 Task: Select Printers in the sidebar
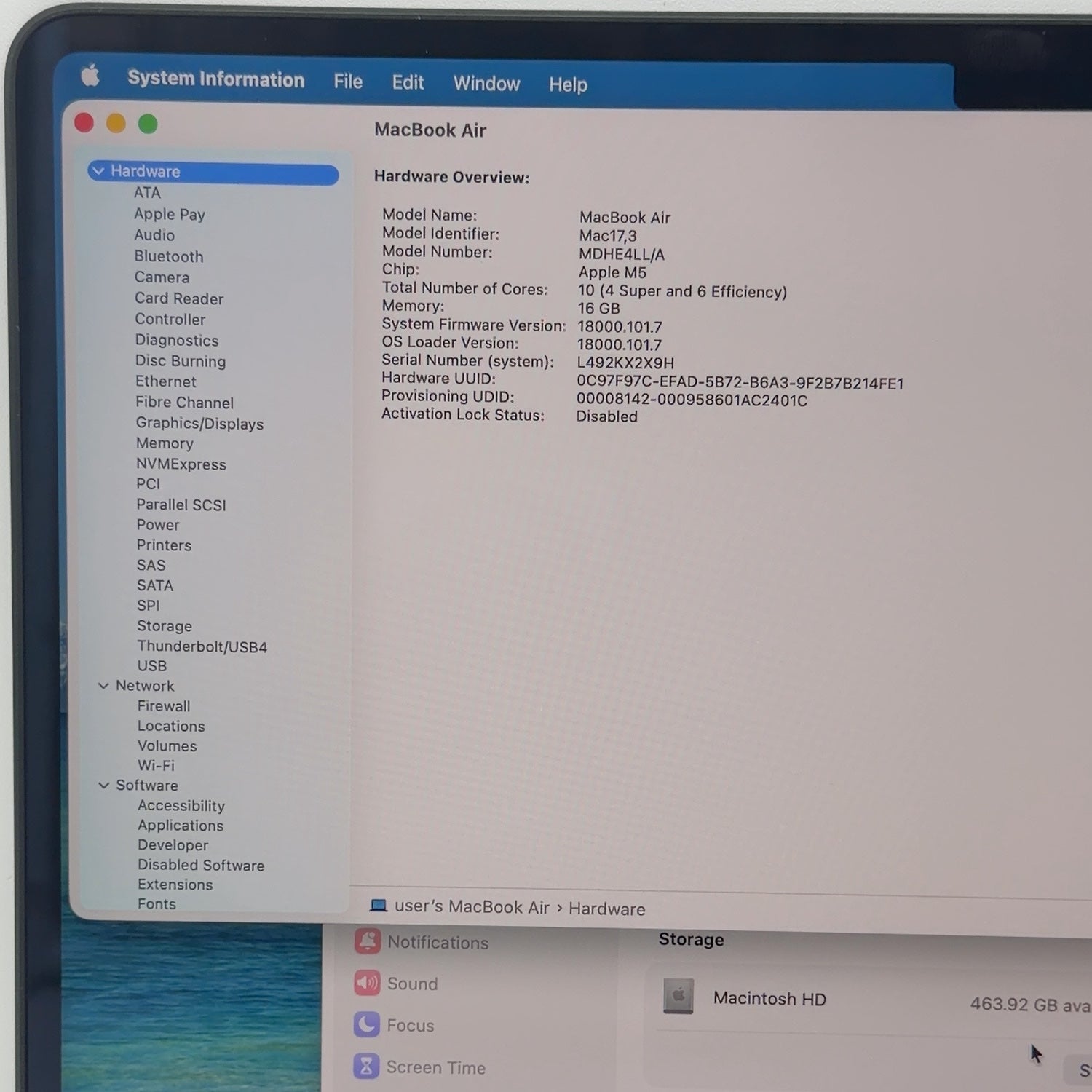(x=164, y=545)
